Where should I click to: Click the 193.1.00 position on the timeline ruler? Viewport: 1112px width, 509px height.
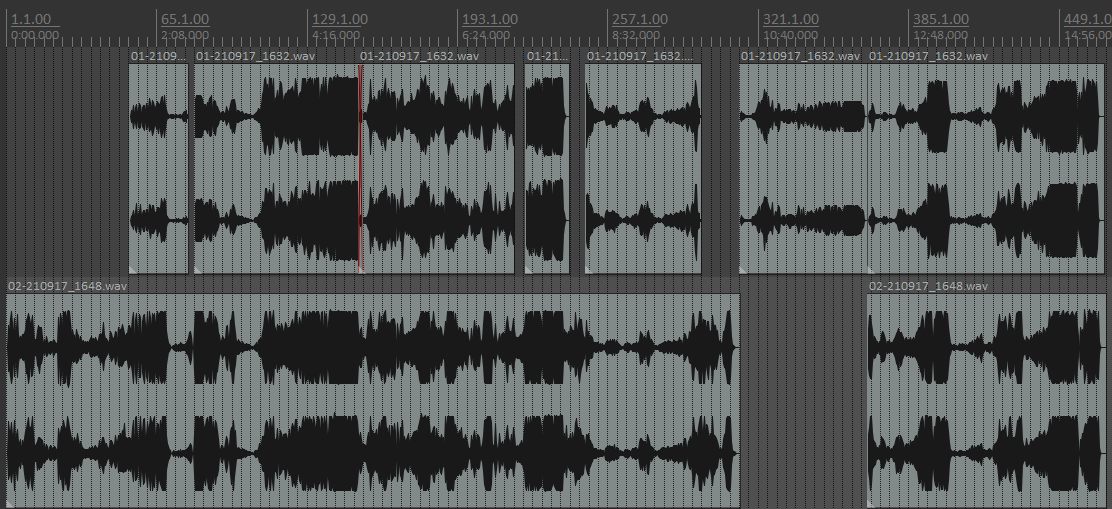pos(490,19)
